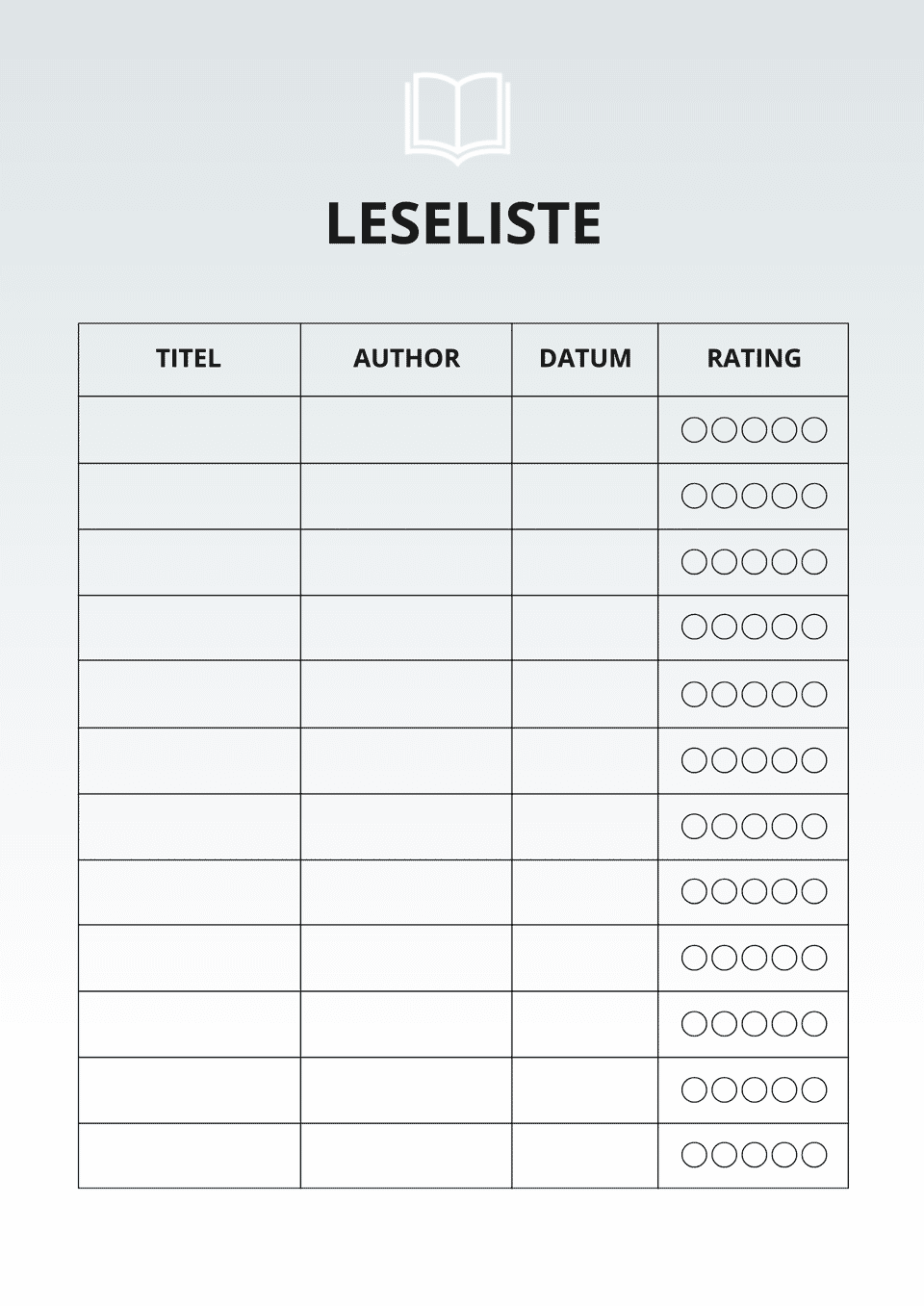
Task: Mark second rating circle in third row
Action: [724, 561]
